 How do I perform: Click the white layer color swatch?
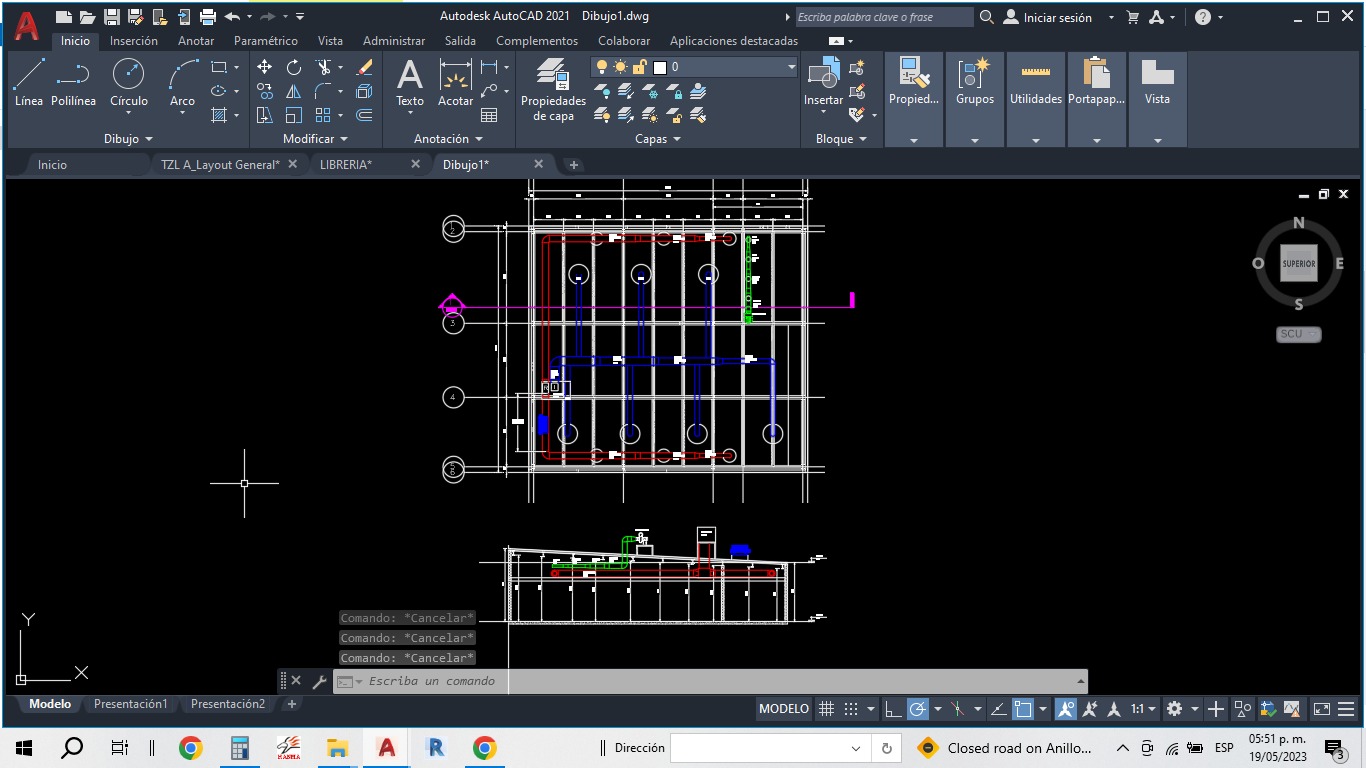click(x=660, y=67)
